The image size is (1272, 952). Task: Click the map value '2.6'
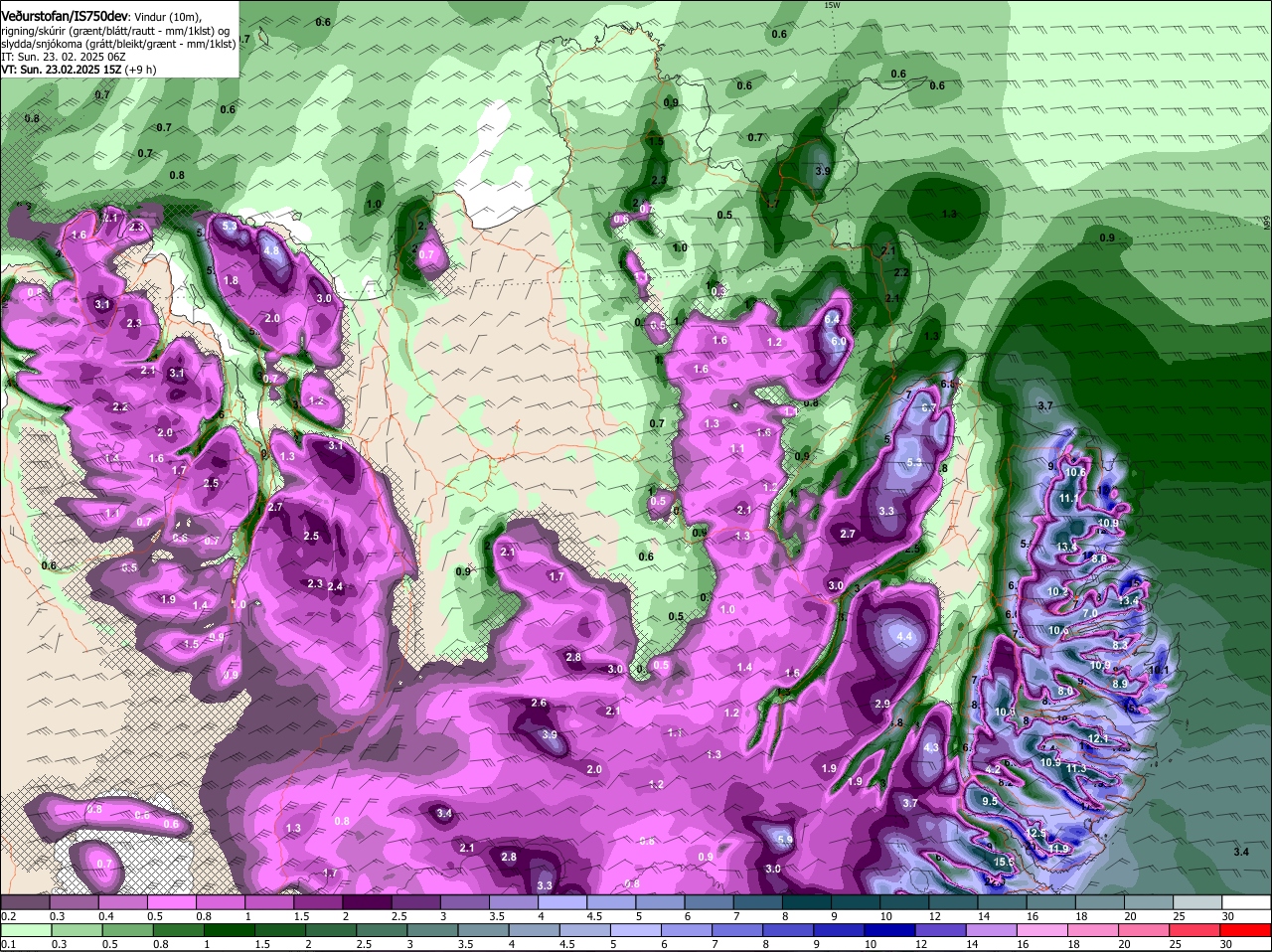539,703
